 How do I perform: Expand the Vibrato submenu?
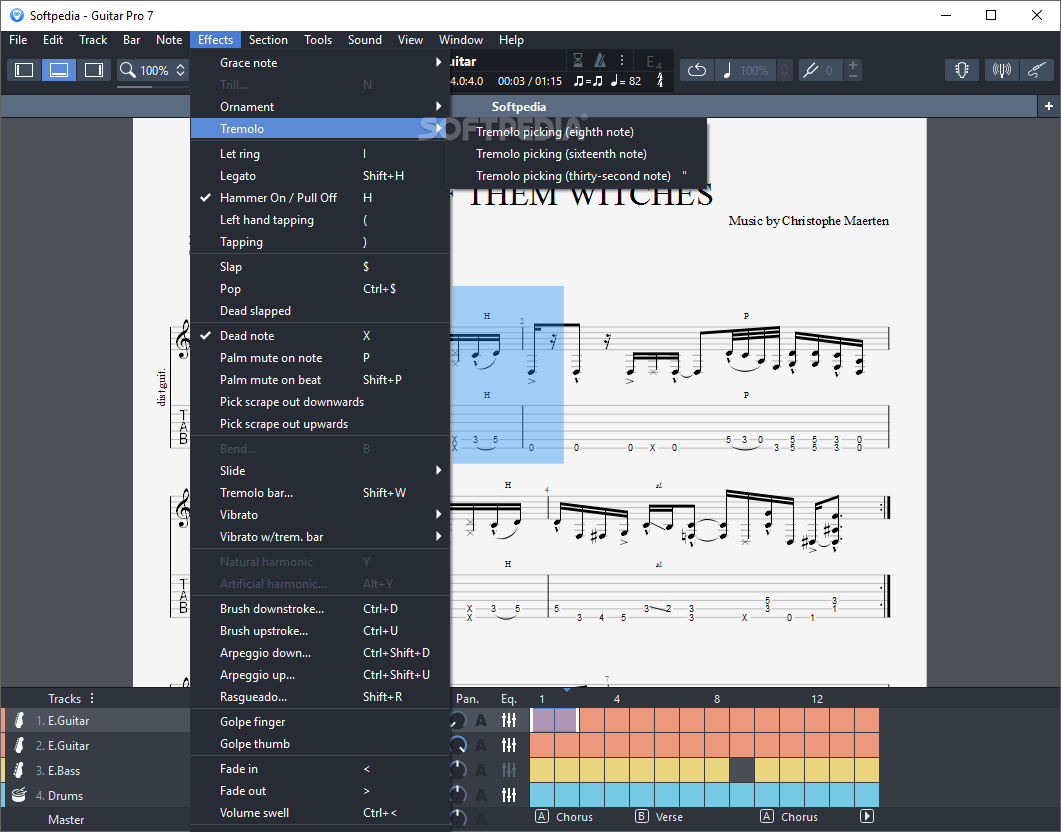click(320, 515)
